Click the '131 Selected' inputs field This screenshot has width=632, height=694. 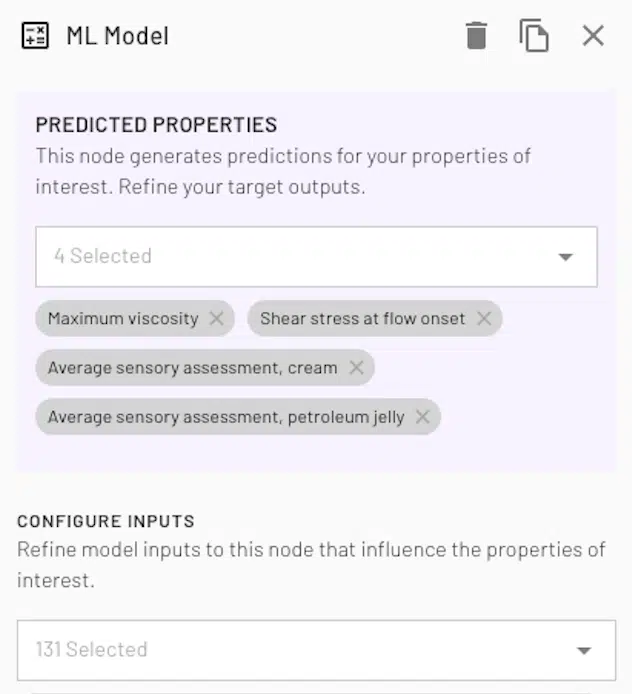pos(290,650)
